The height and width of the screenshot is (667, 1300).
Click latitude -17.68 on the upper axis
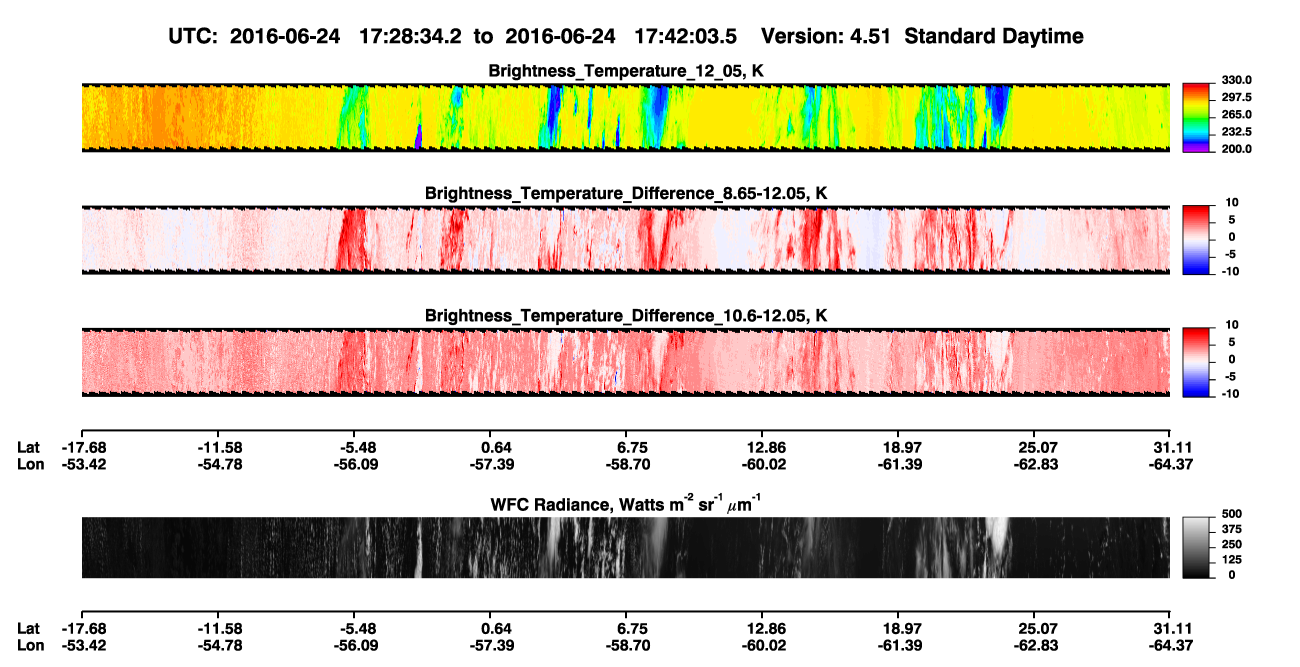coord(82,447)
